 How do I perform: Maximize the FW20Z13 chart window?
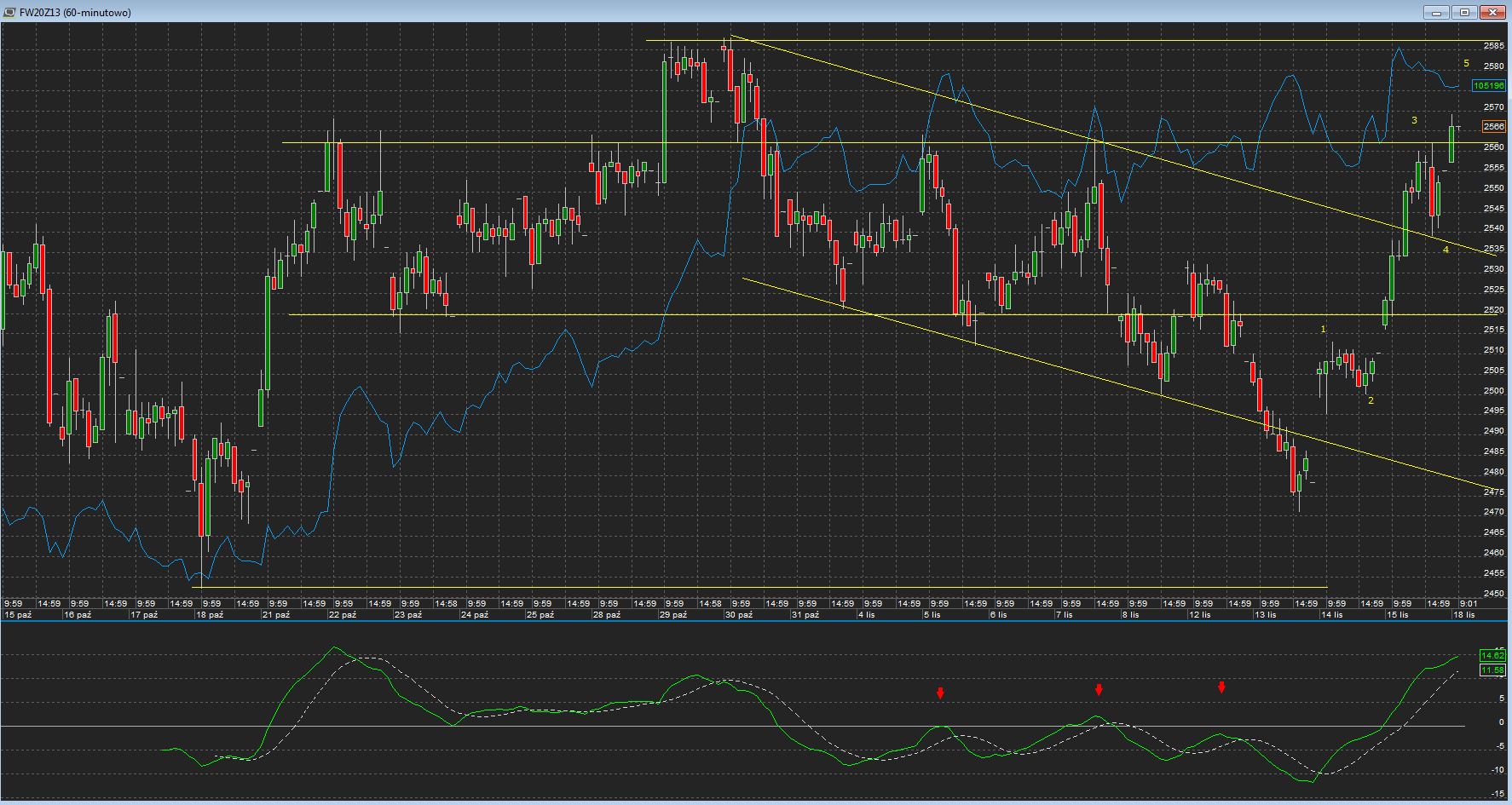(x=1465, y=13)
